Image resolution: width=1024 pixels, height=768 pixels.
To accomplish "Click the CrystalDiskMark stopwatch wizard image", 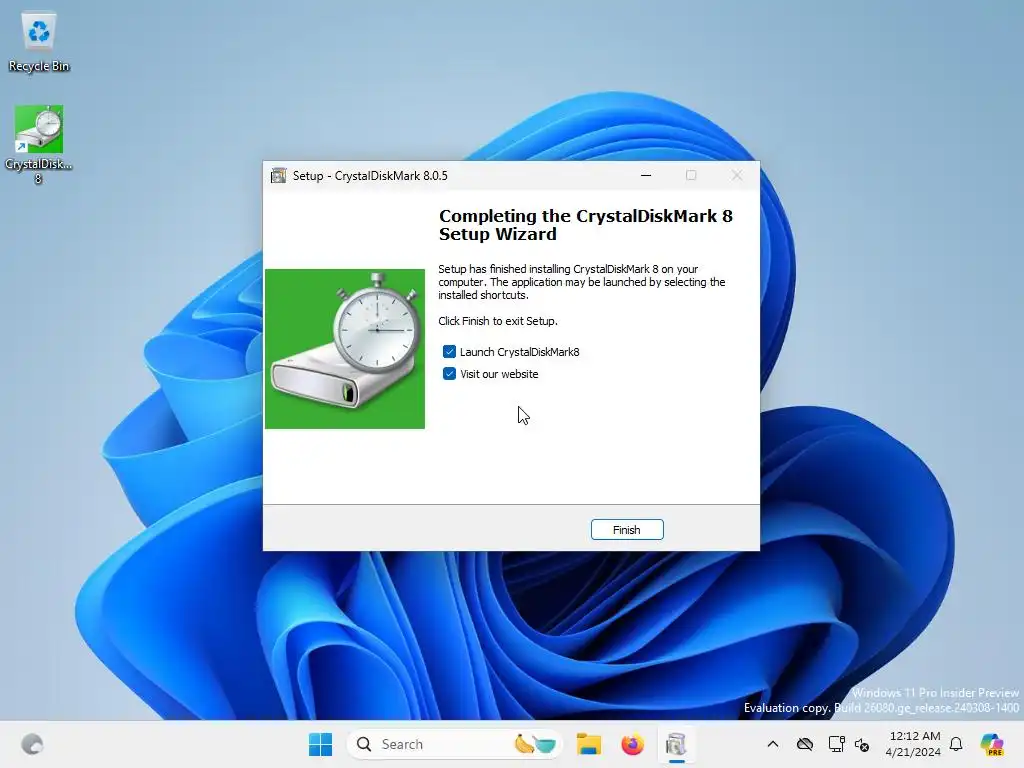I will [345, 349].
